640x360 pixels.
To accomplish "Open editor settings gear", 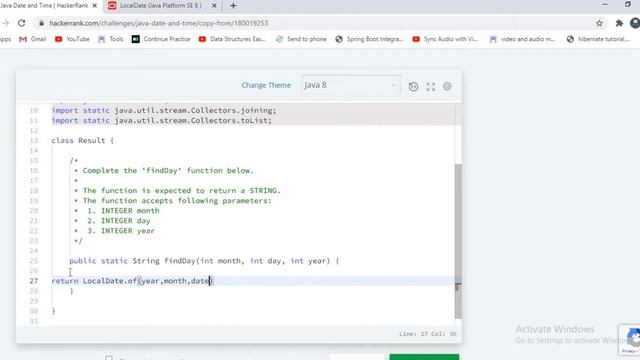I will tap(447, 86).
